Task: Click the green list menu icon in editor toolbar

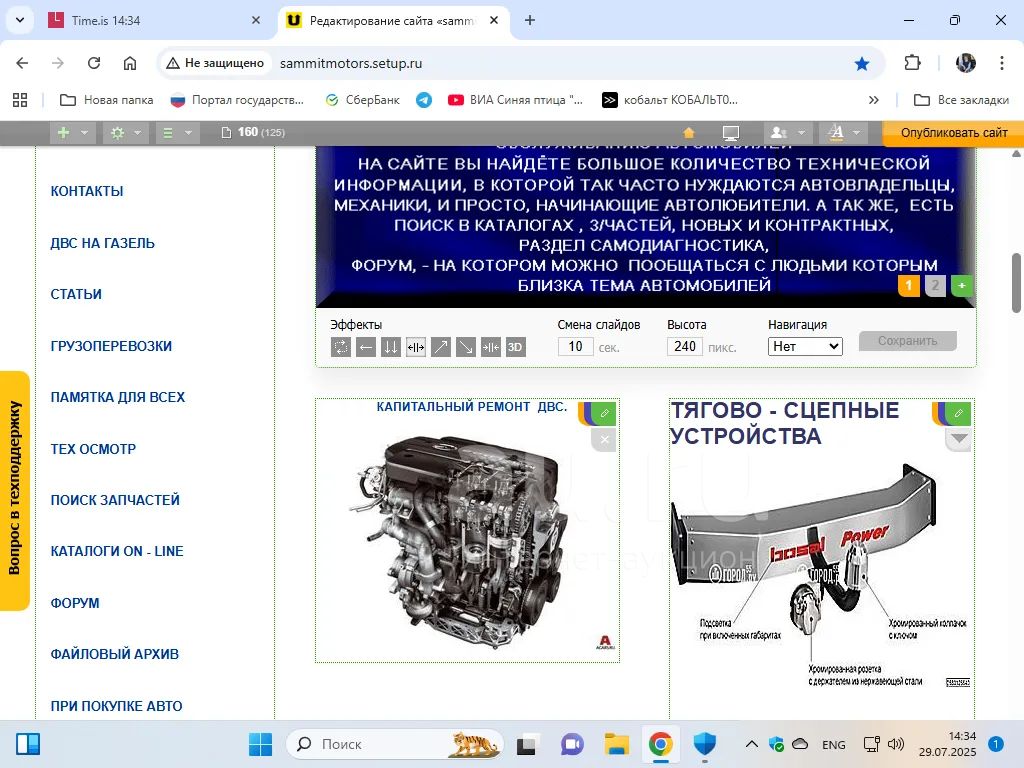Action: click(x=168, y=133)
